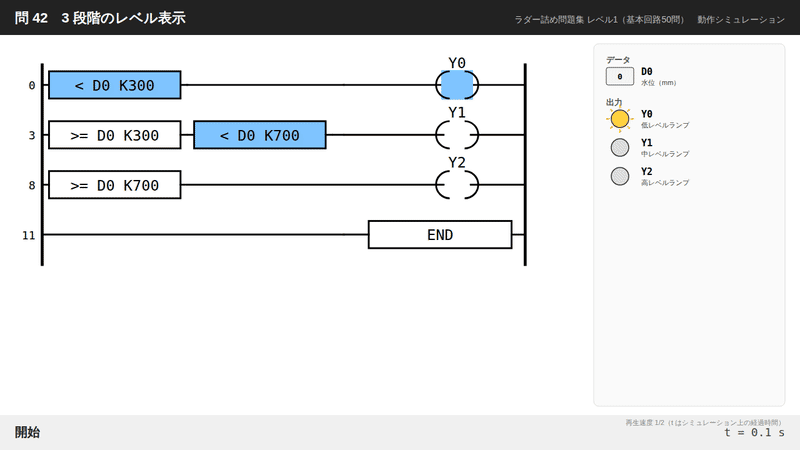Click the t = 0.1 s time readout
Screen dimensions: 800x450
click(754, 433)
